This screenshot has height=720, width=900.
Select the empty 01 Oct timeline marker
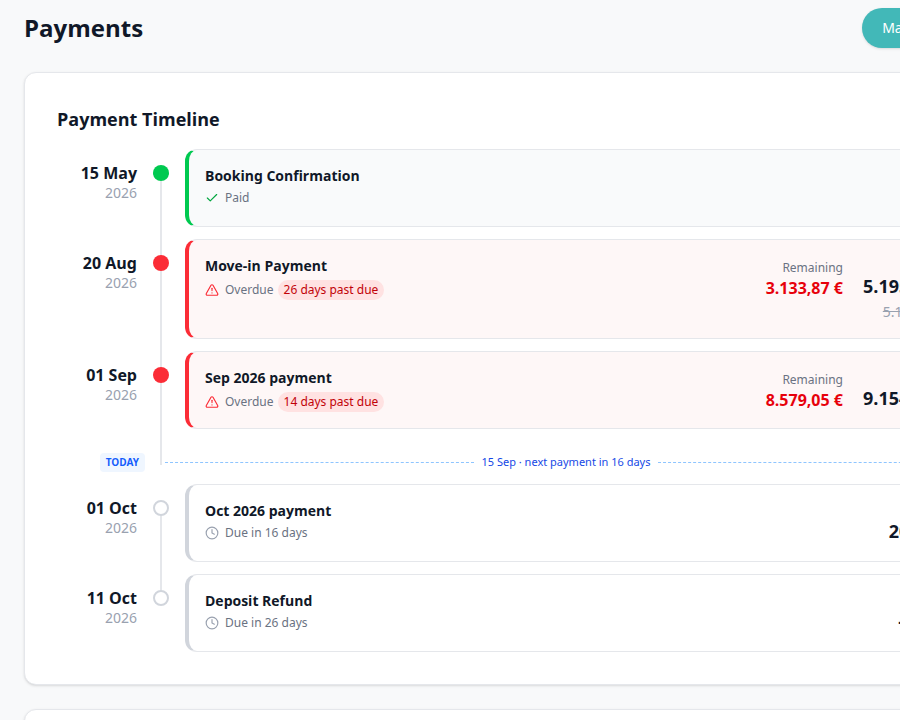pos(161,508)
